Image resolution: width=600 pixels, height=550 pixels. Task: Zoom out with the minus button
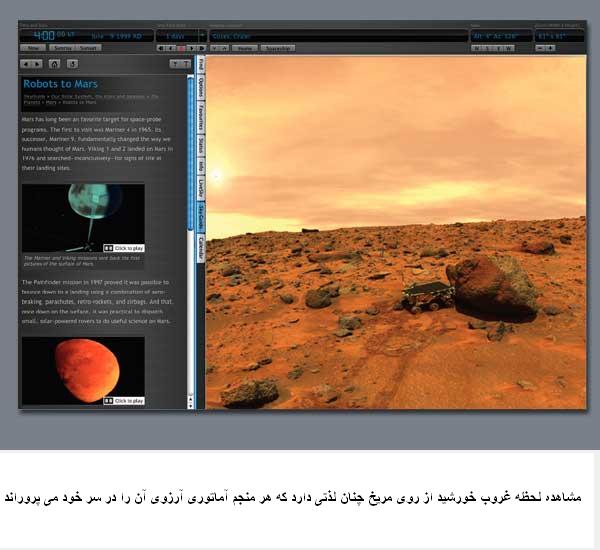(540, 48)
